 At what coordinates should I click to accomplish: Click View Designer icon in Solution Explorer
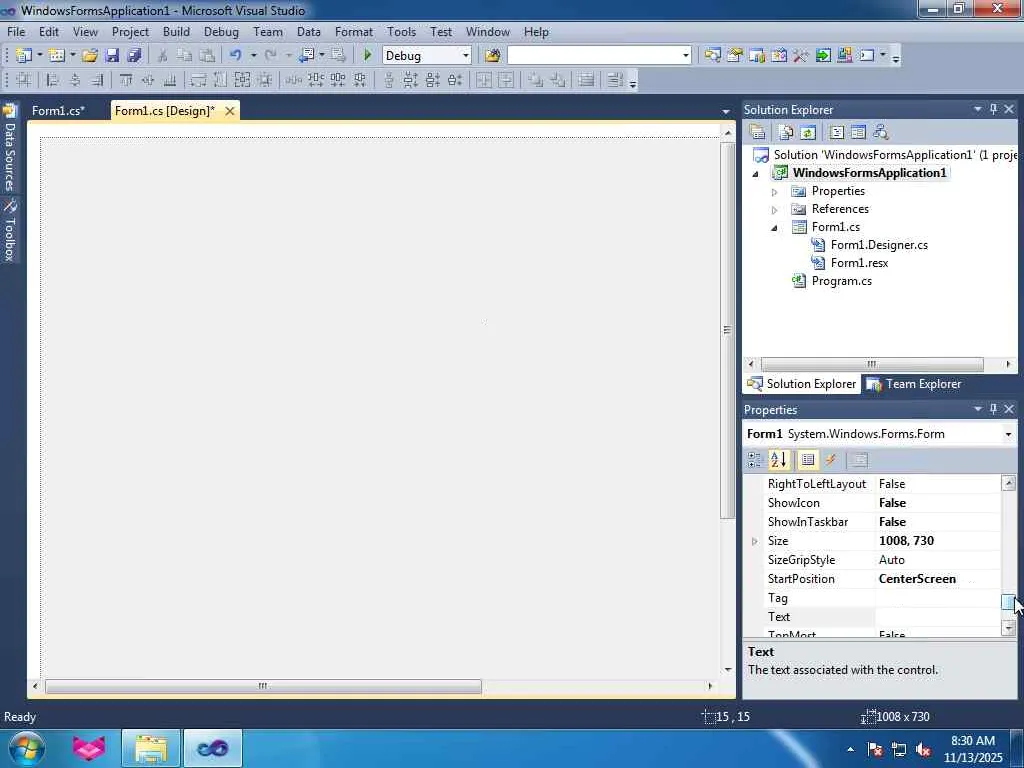[858, 132]
